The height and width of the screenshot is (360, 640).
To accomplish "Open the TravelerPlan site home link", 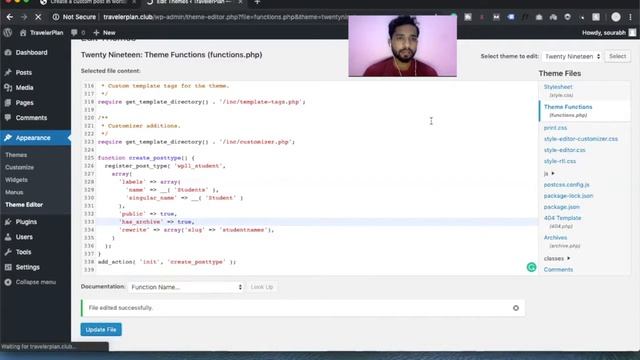I will 42,33.
